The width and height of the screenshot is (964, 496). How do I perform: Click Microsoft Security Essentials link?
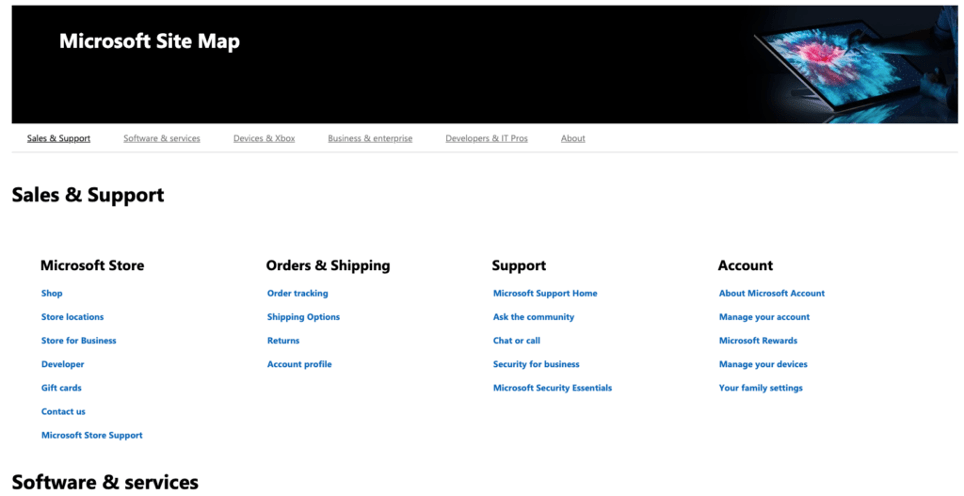click(x=553, y=388)
